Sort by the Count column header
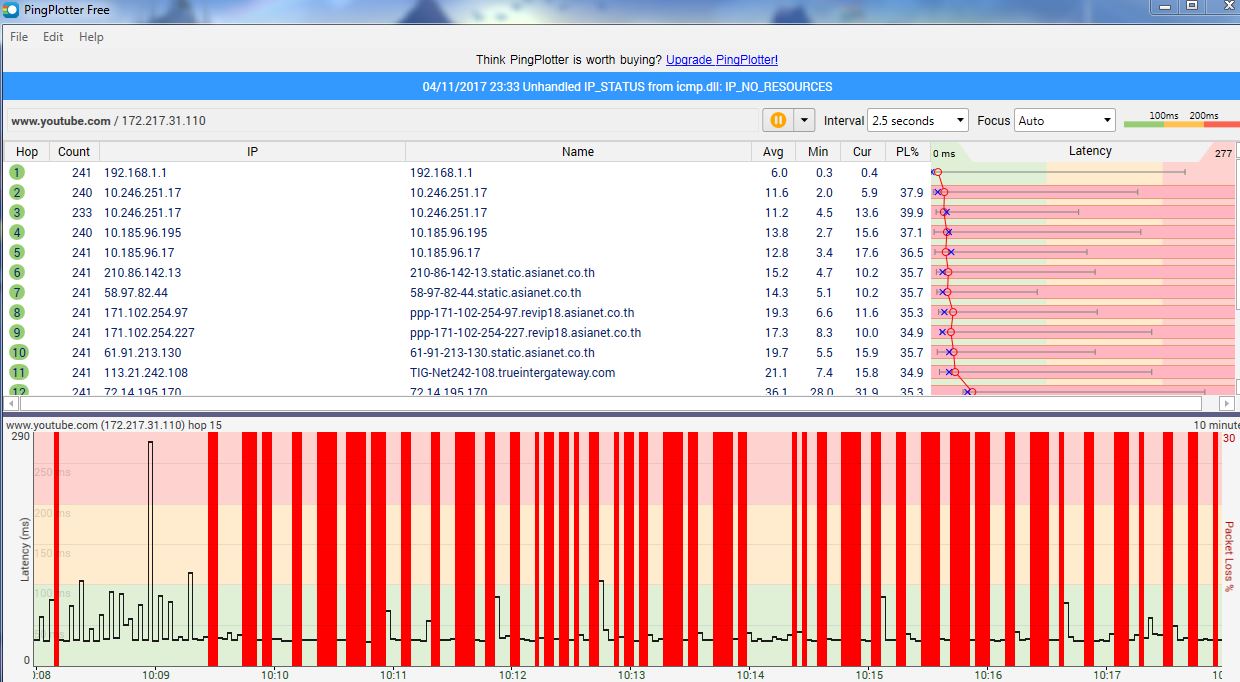 point(74,152)
